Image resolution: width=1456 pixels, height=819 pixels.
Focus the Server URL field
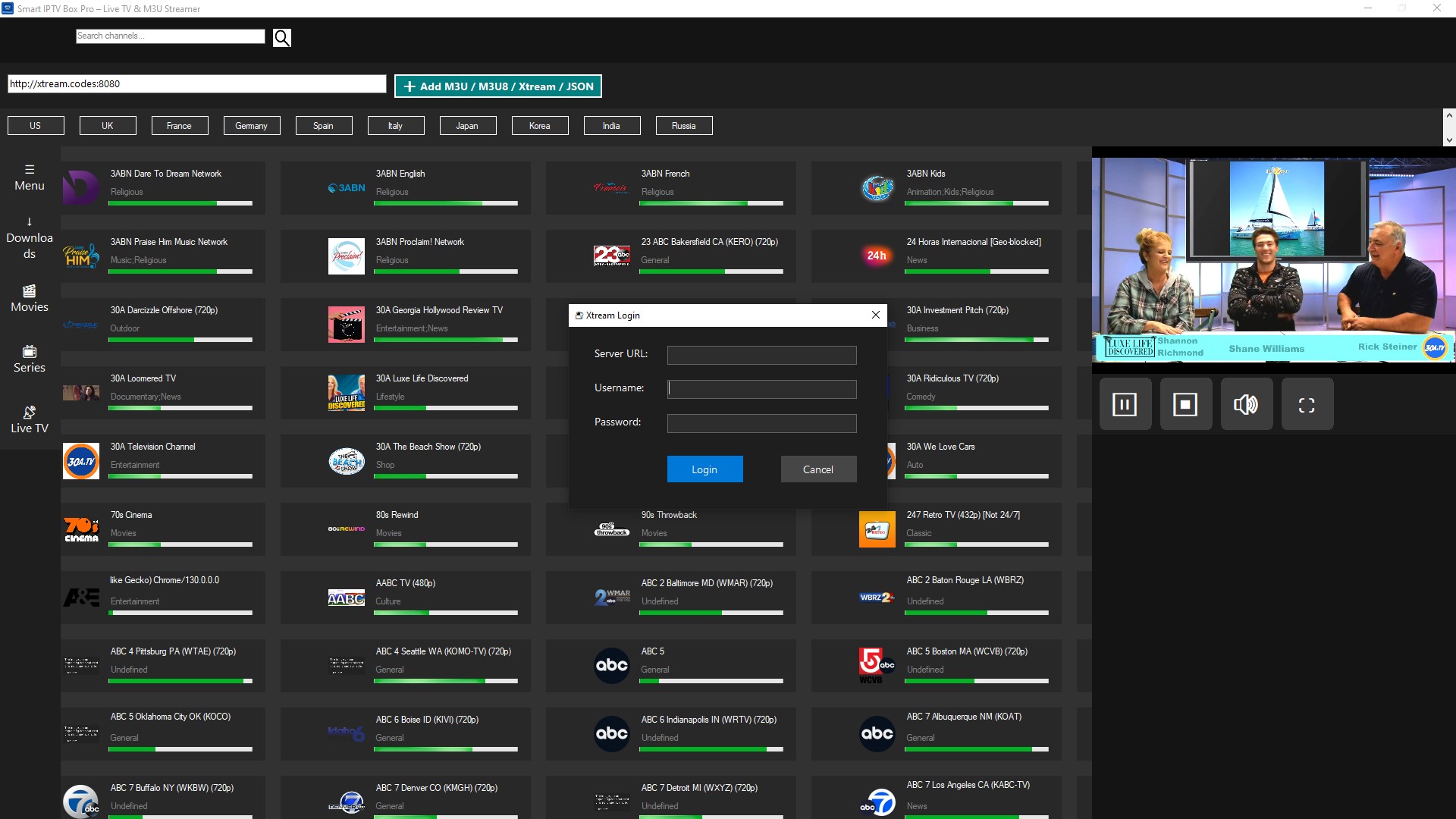(x=761, y=355)
